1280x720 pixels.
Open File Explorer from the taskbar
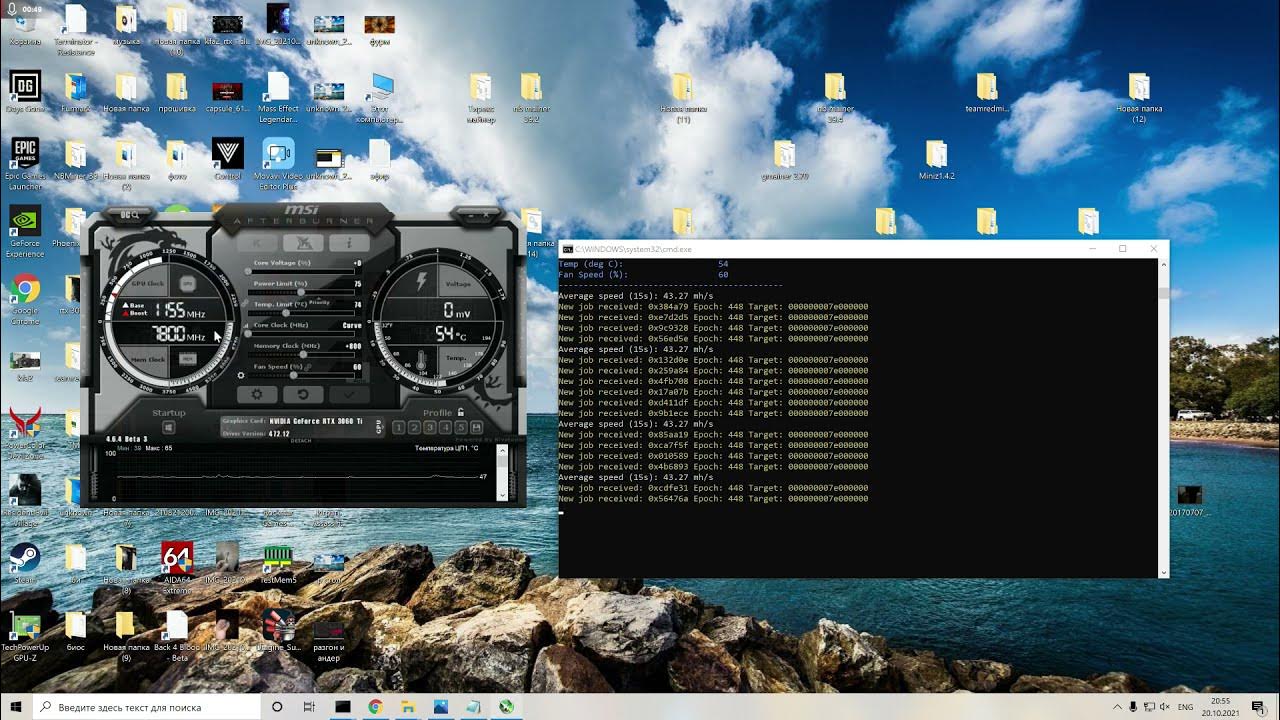pos(408,707)
